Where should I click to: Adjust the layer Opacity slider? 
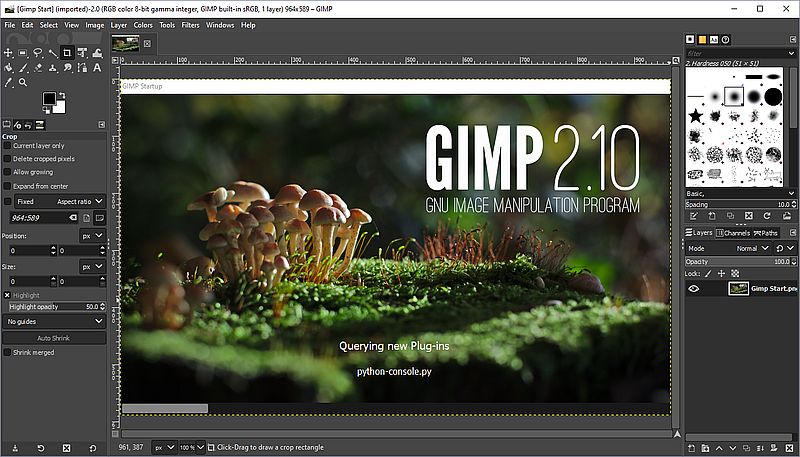740,262
